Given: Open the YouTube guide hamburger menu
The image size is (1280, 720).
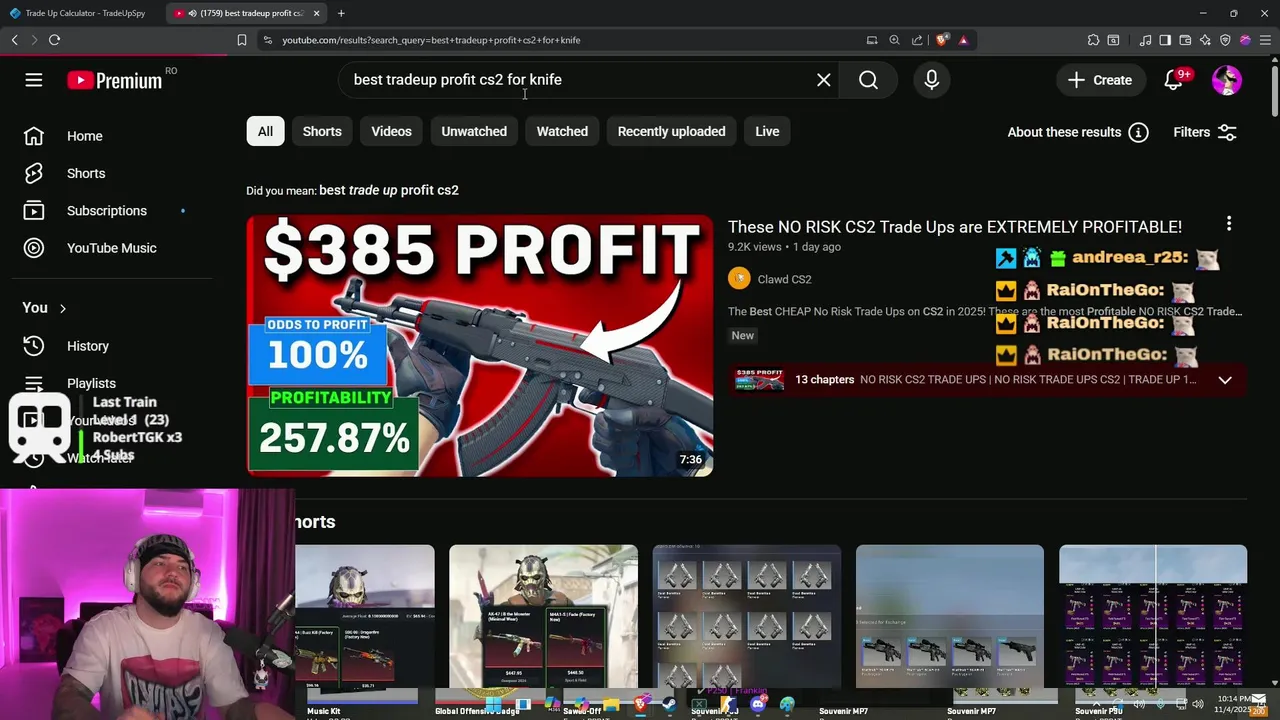Looking at the screenshot, I should coord(34,80).
